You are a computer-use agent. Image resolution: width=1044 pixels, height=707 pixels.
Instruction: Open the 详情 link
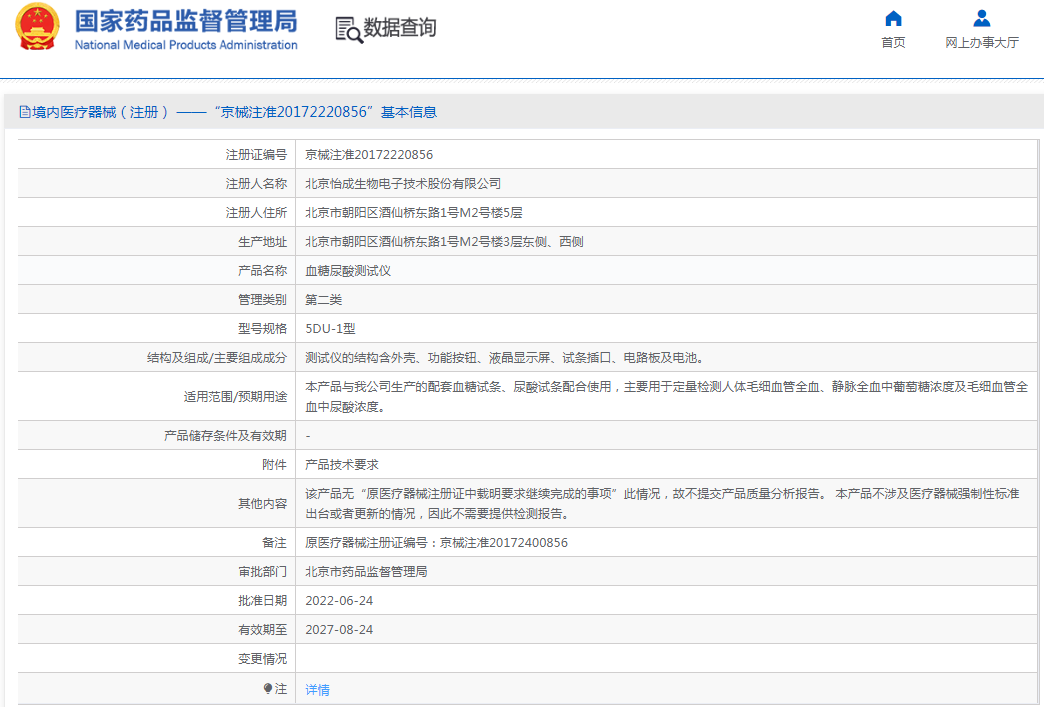coord(317,690)
